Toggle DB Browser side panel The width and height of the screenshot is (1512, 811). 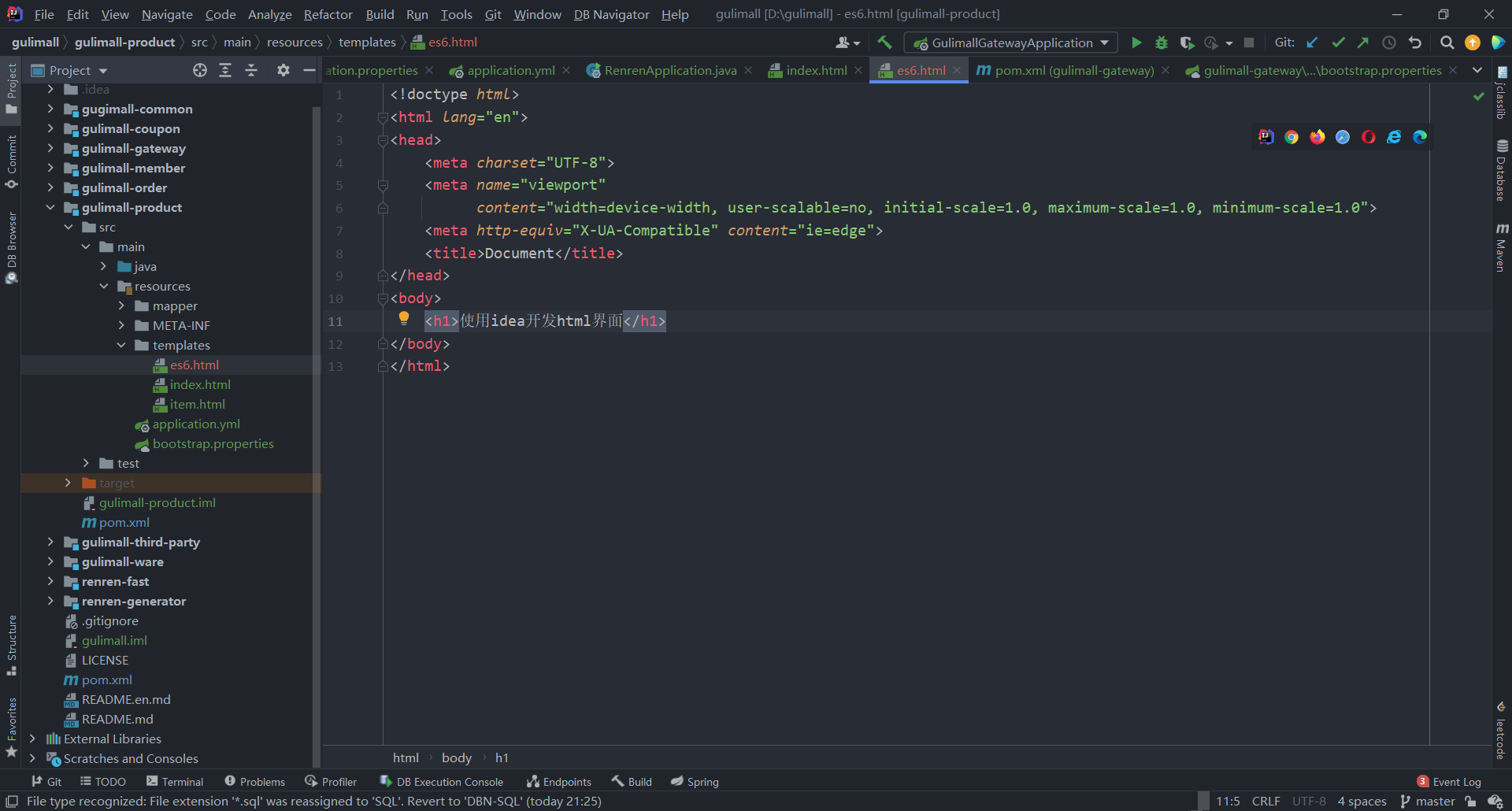pos(11,246)
